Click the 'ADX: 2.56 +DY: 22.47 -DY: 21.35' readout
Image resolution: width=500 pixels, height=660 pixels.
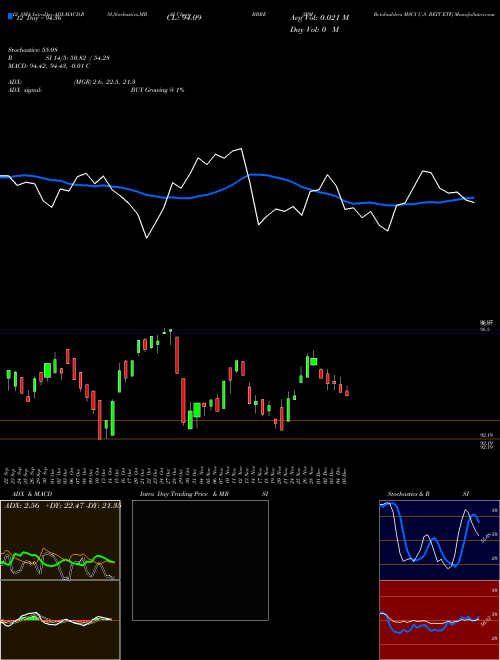coord(63,506)
